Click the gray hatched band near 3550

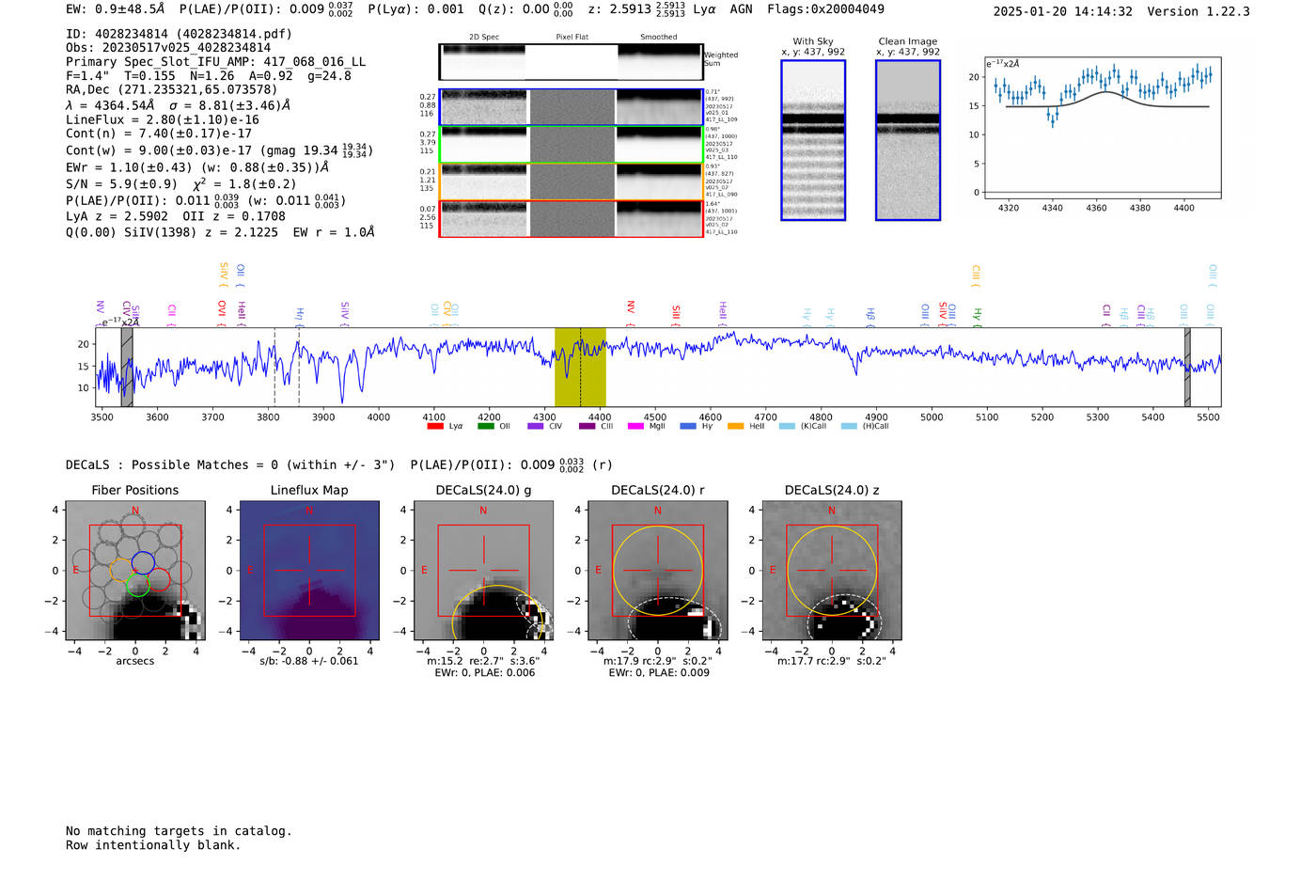127,367
